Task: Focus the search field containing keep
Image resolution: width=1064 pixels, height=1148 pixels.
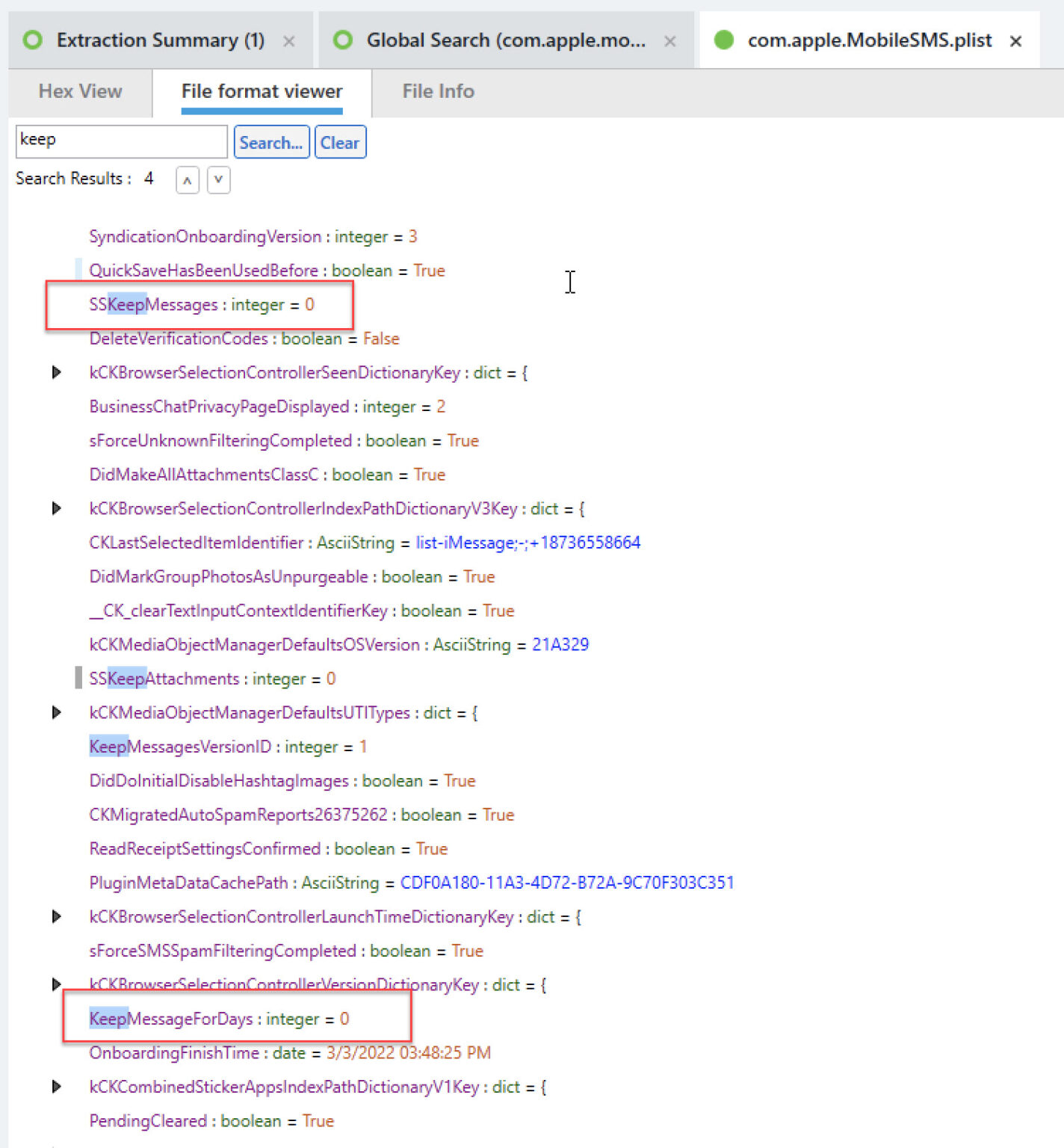Action: click(x=121, y=141)
